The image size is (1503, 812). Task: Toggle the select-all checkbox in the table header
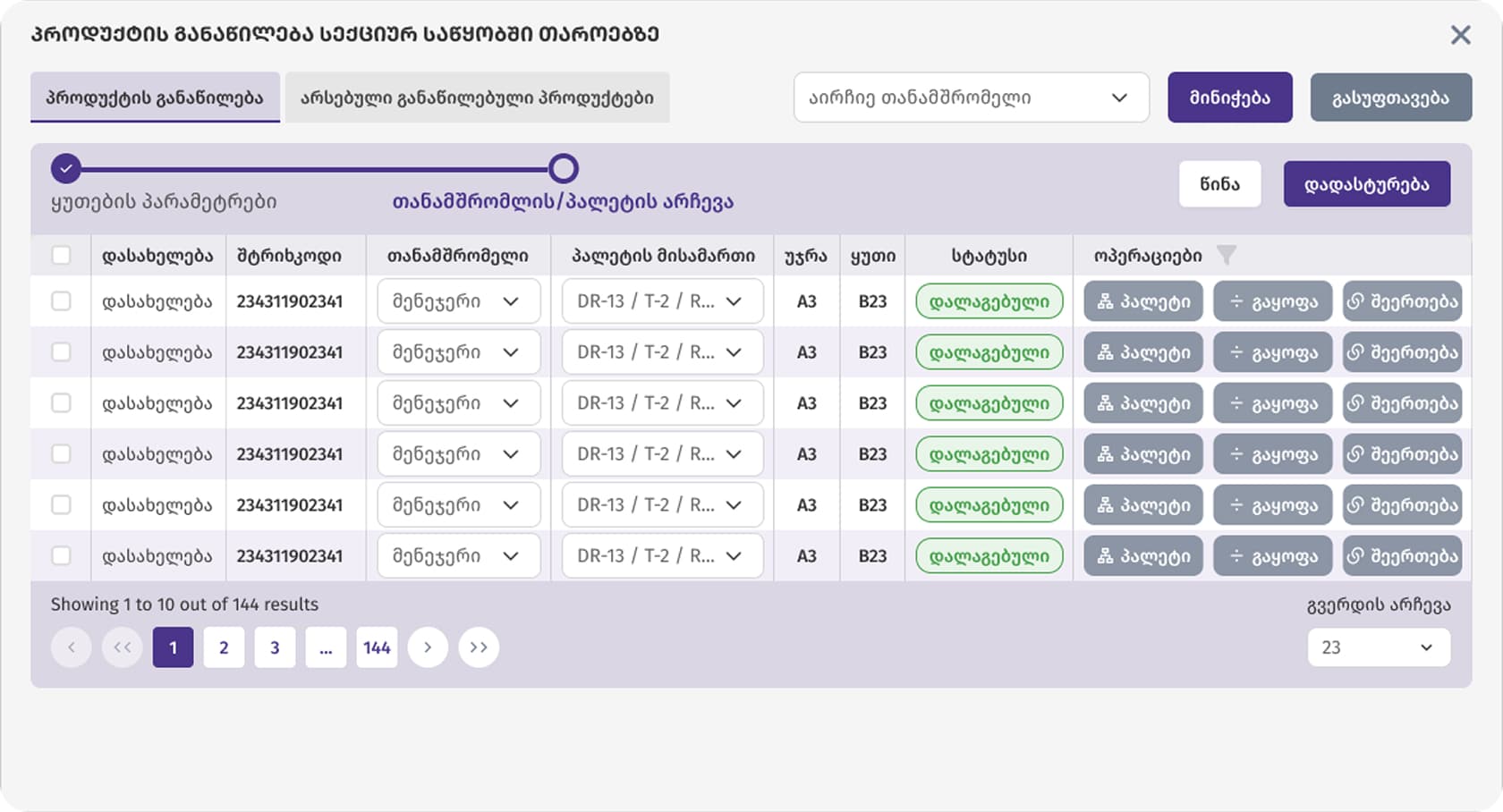(62, 255)
